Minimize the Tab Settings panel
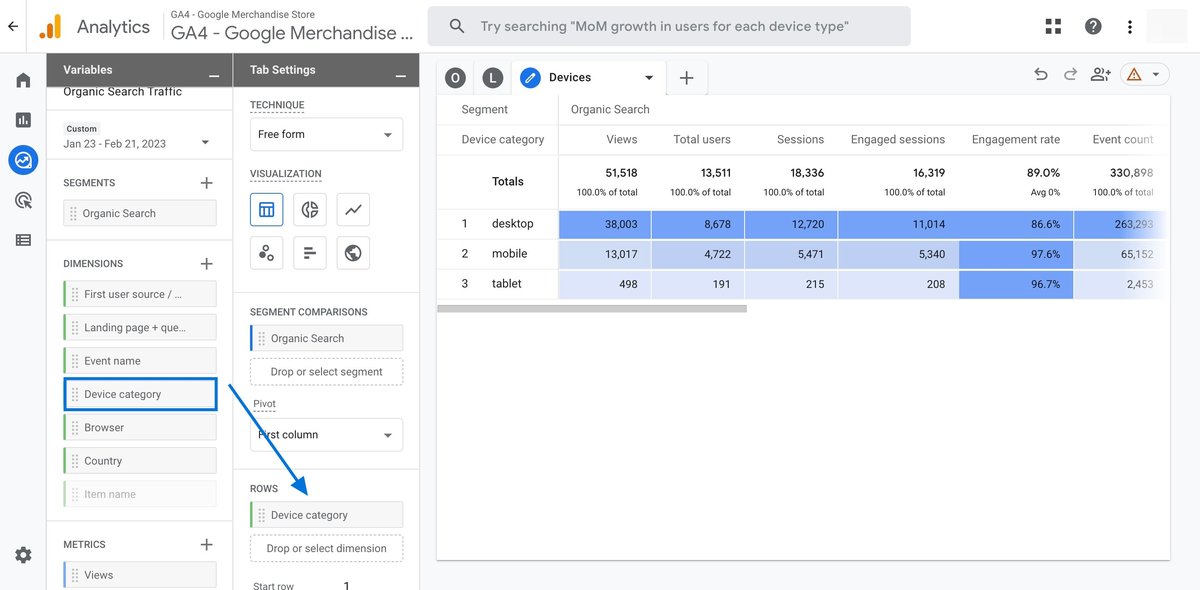 point(400,75)
